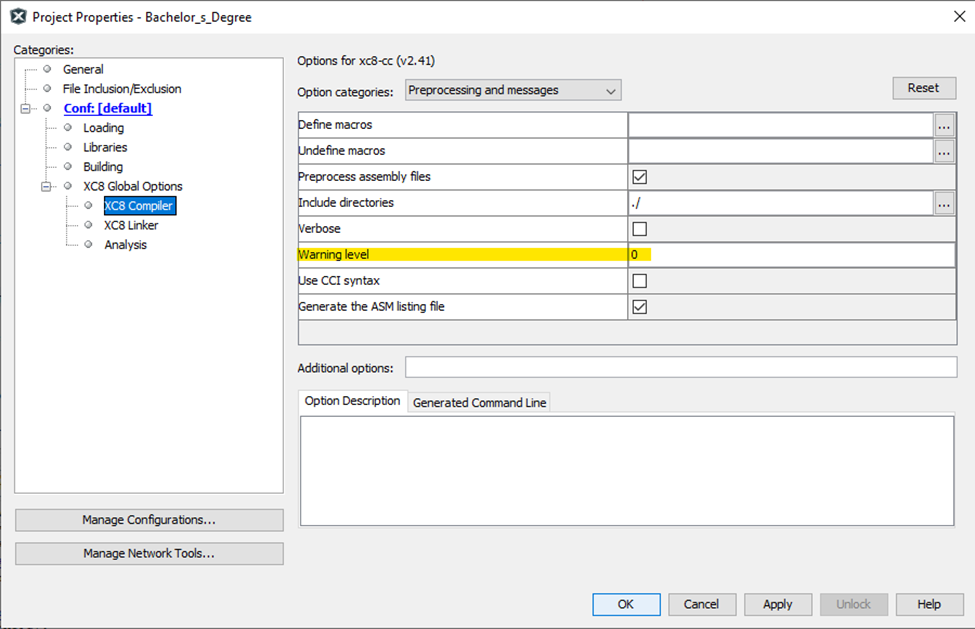This screenshot has height=629, width=975.
Task: Click the Verbose row label
Action: [320, 229]
